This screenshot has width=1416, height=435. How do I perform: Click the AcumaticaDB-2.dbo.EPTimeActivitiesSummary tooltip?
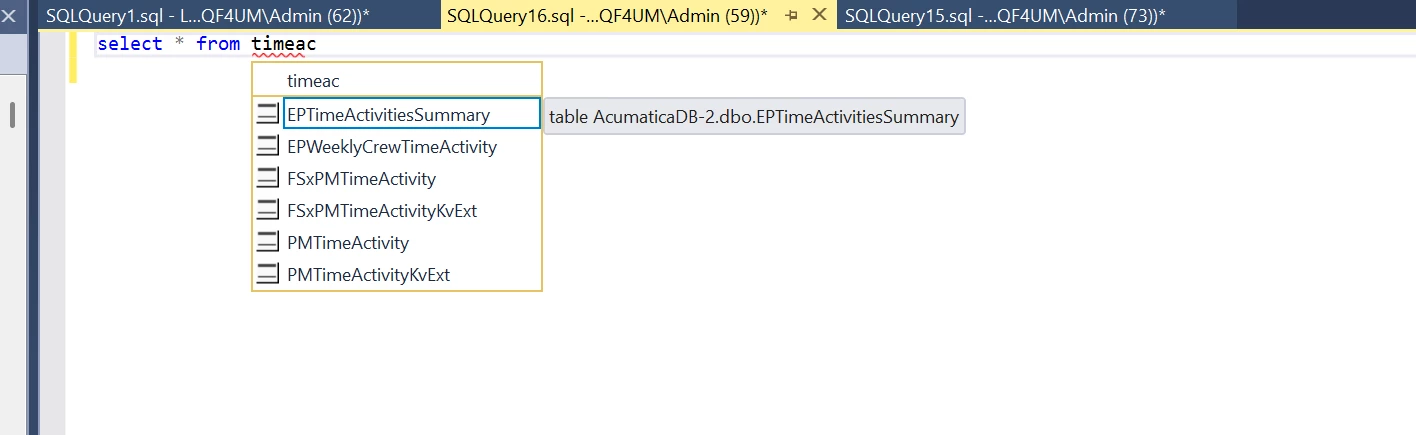pyautogui.click(x=754, y=117)
